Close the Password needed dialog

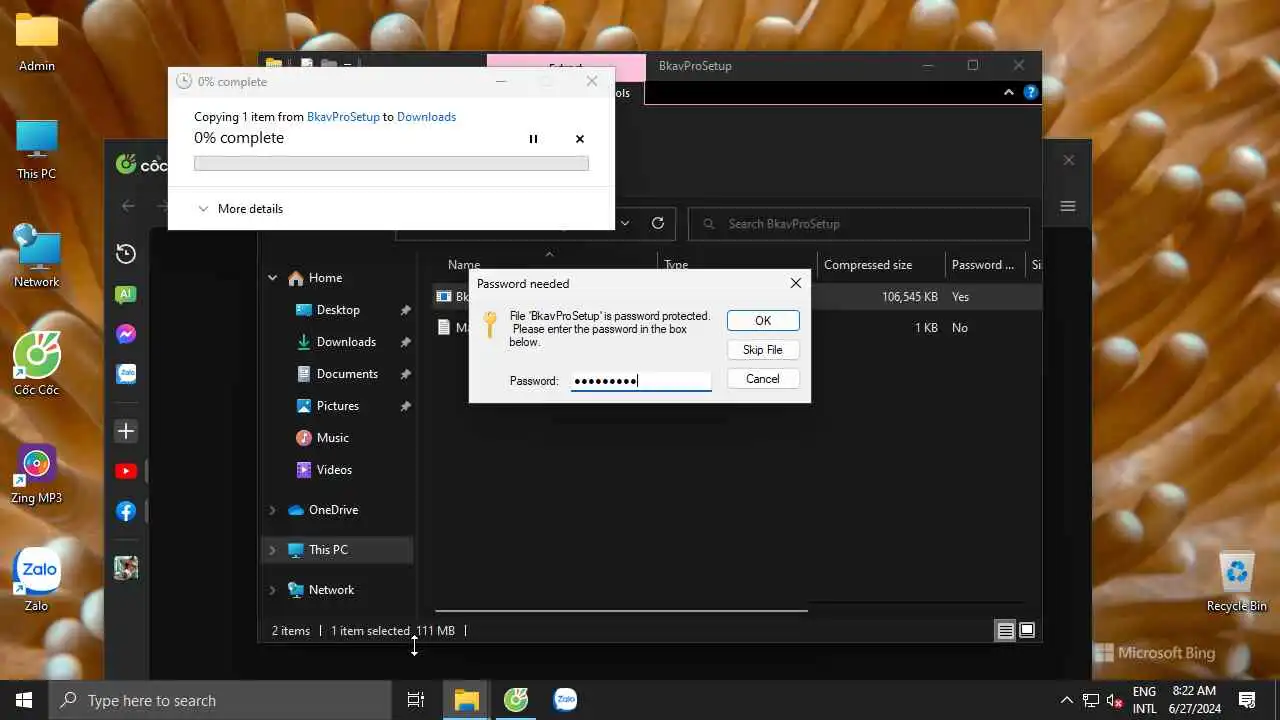pos(796,284)
